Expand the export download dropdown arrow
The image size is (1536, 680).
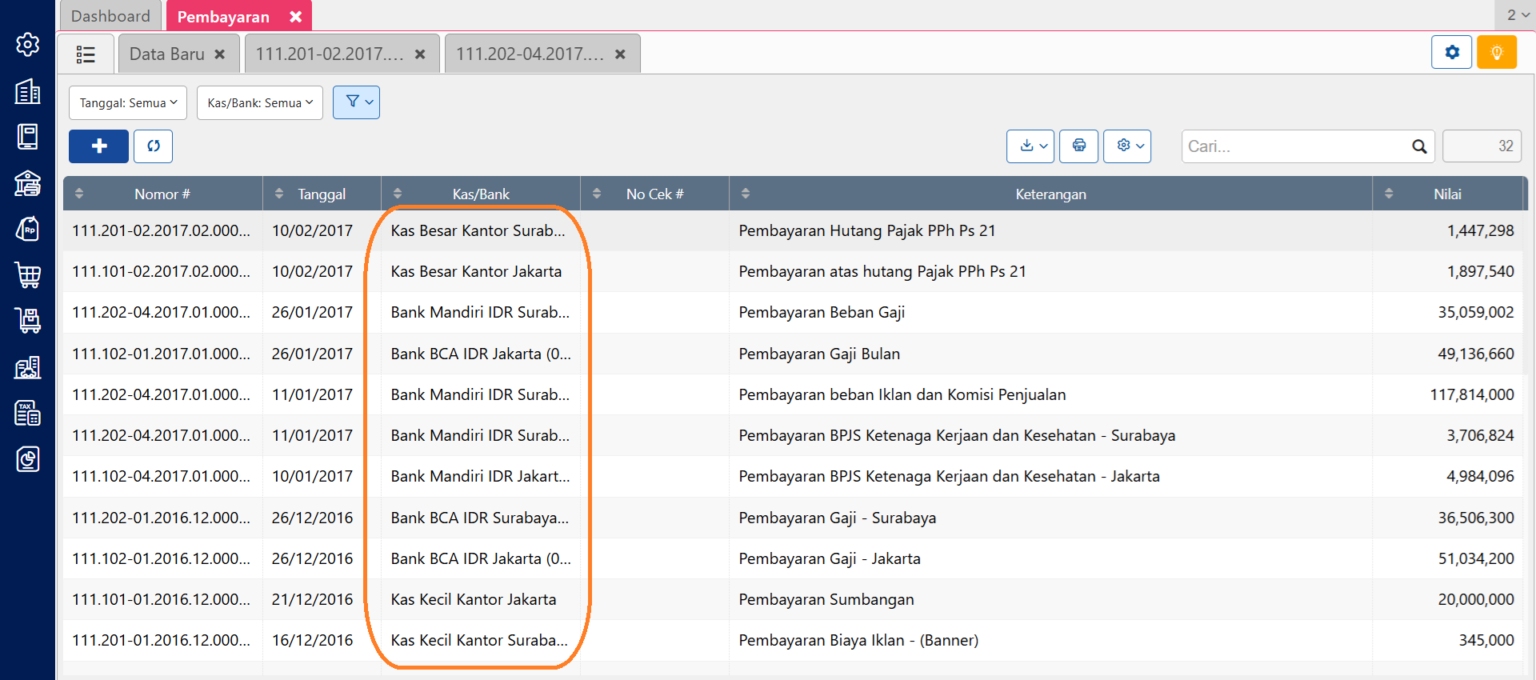click(1042, 146)
